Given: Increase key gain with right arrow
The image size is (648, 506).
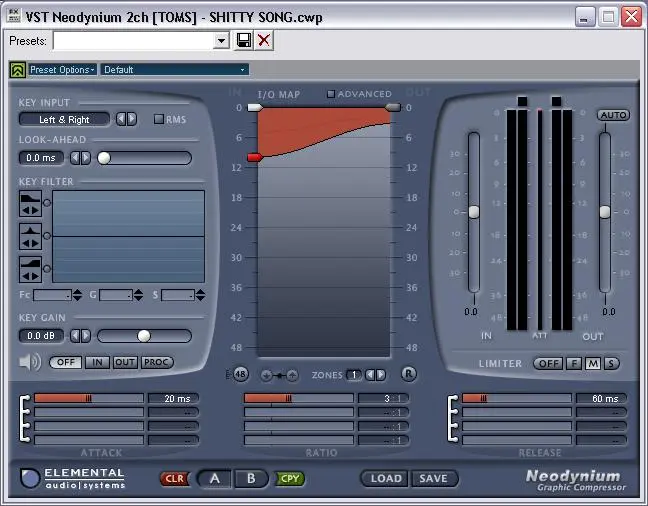Looking at the screenshot, I should click(x=86, y=336).
